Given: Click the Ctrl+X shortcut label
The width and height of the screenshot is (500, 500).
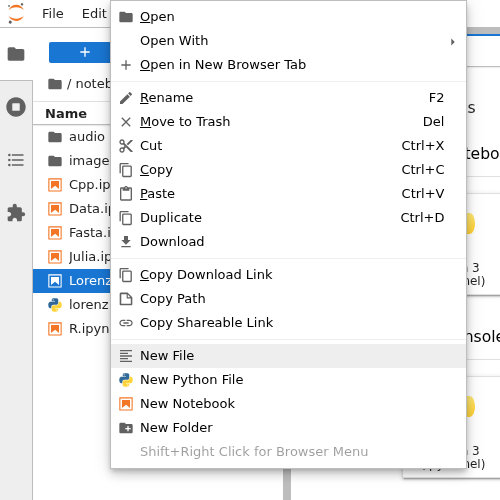Looking at the screenshot, I should click(x=423, y=146).
